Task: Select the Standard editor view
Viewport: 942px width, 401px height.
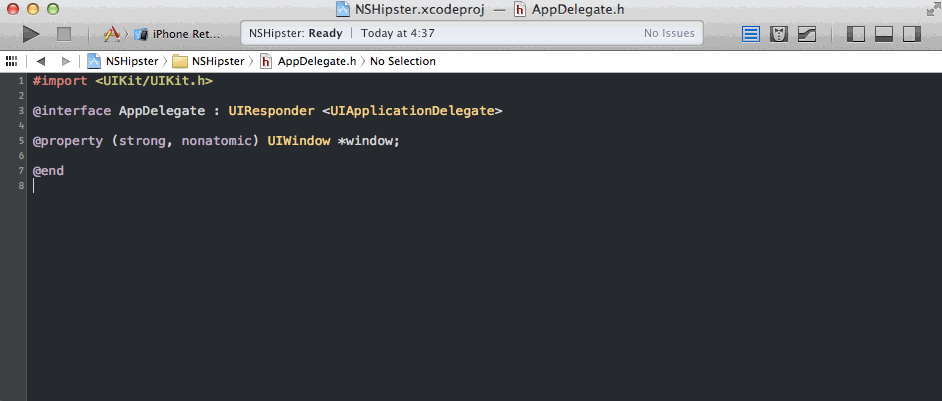Action: point(752,34)
